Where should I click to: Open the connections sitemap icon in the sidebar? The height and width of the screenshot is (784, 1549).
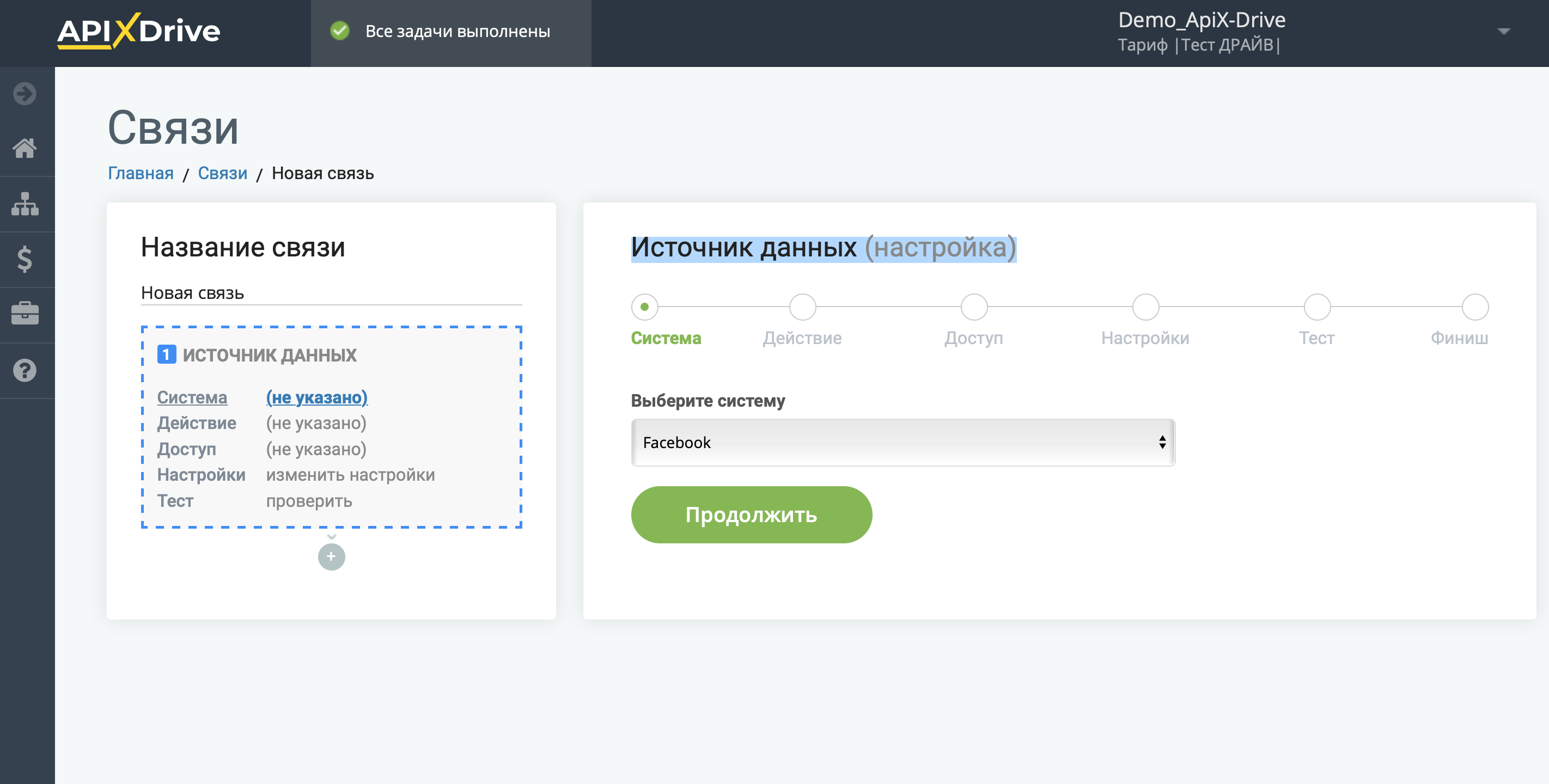click(25, 204)
